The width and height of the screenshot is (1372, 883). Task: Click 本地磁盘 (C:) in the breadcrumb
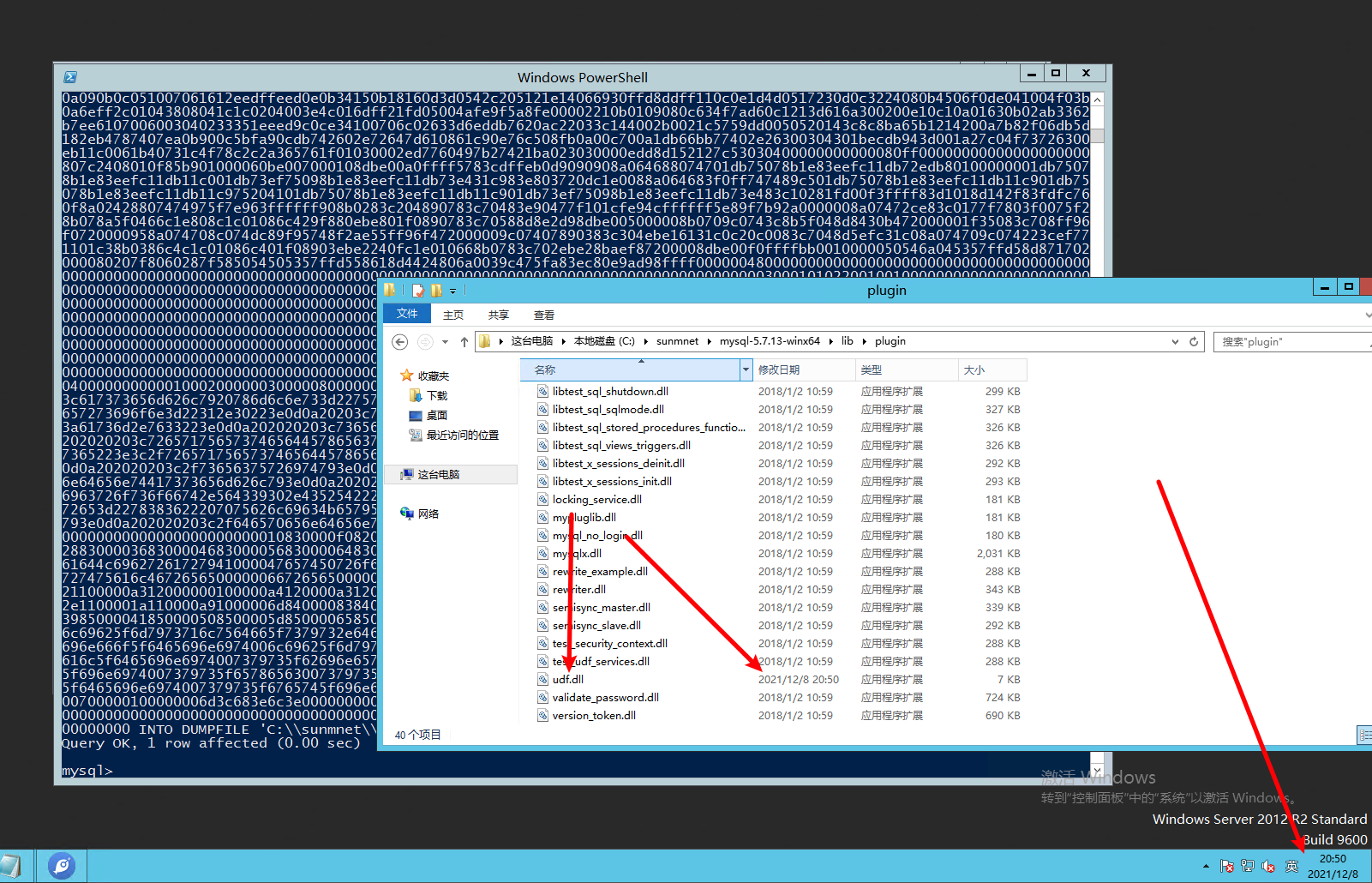(x=604, y=341)
